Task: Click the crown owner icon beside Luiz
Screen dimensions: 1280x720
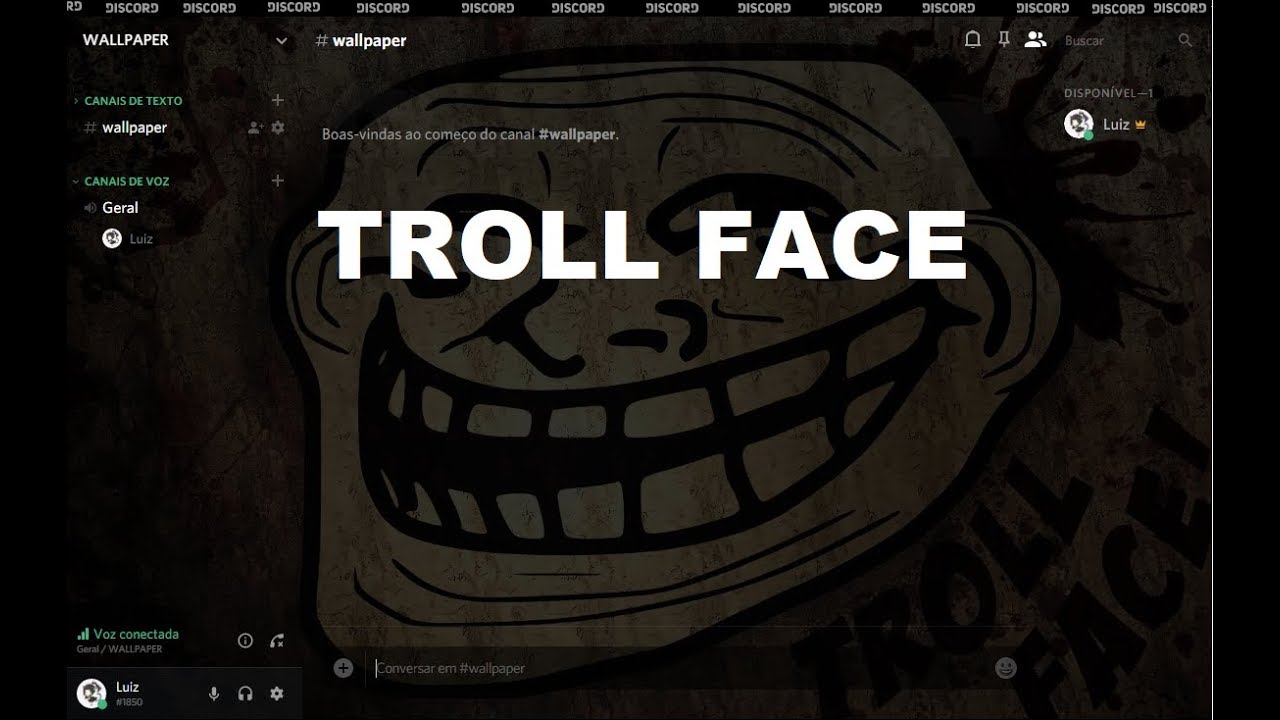Action: tap(1140, 126)
